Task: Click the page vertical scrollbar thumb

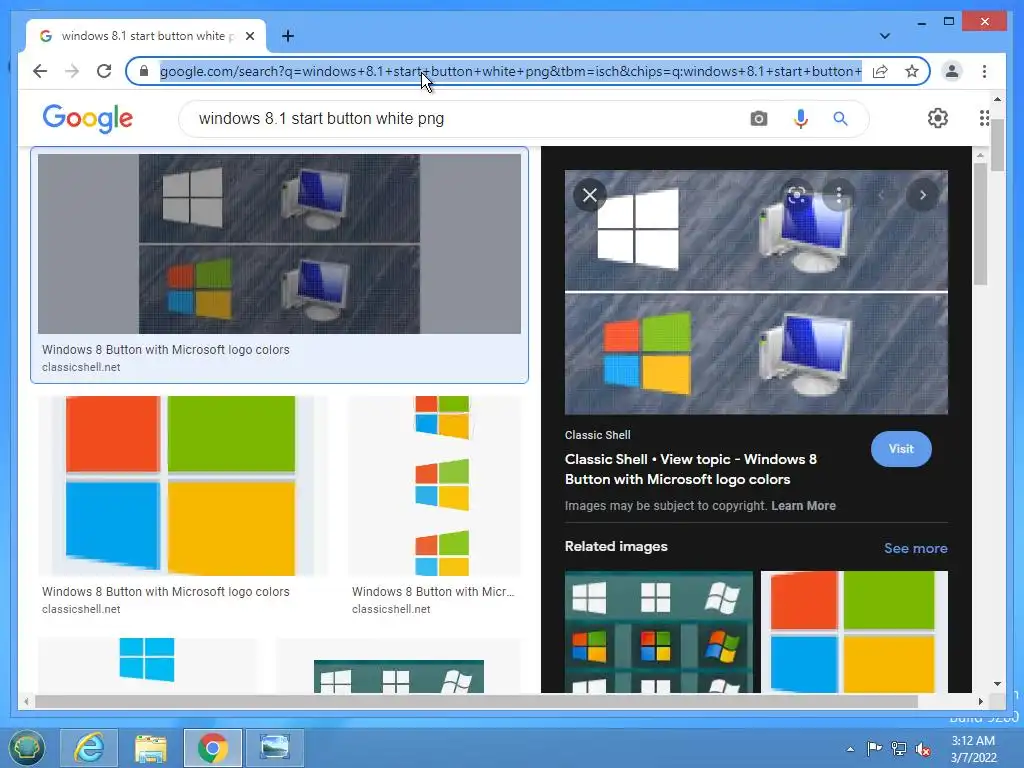Action: (997, 145)
